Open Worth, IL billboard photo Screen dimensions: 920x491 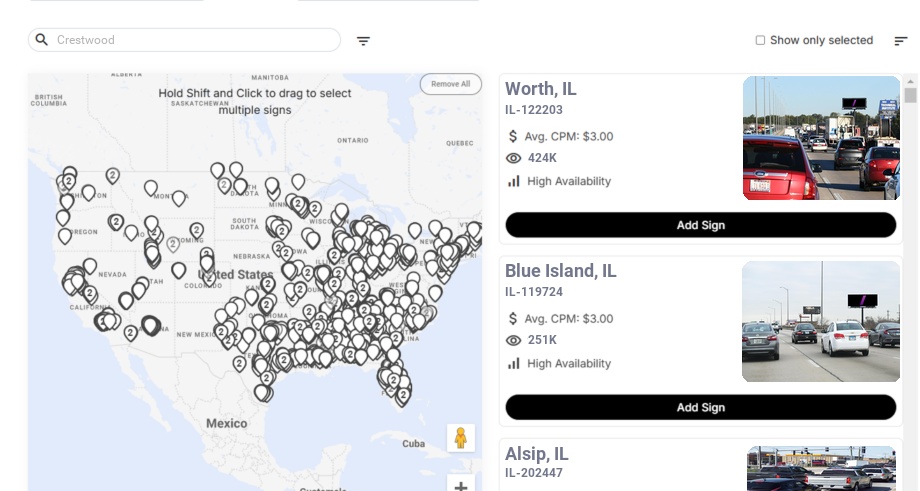pos(821,138)
